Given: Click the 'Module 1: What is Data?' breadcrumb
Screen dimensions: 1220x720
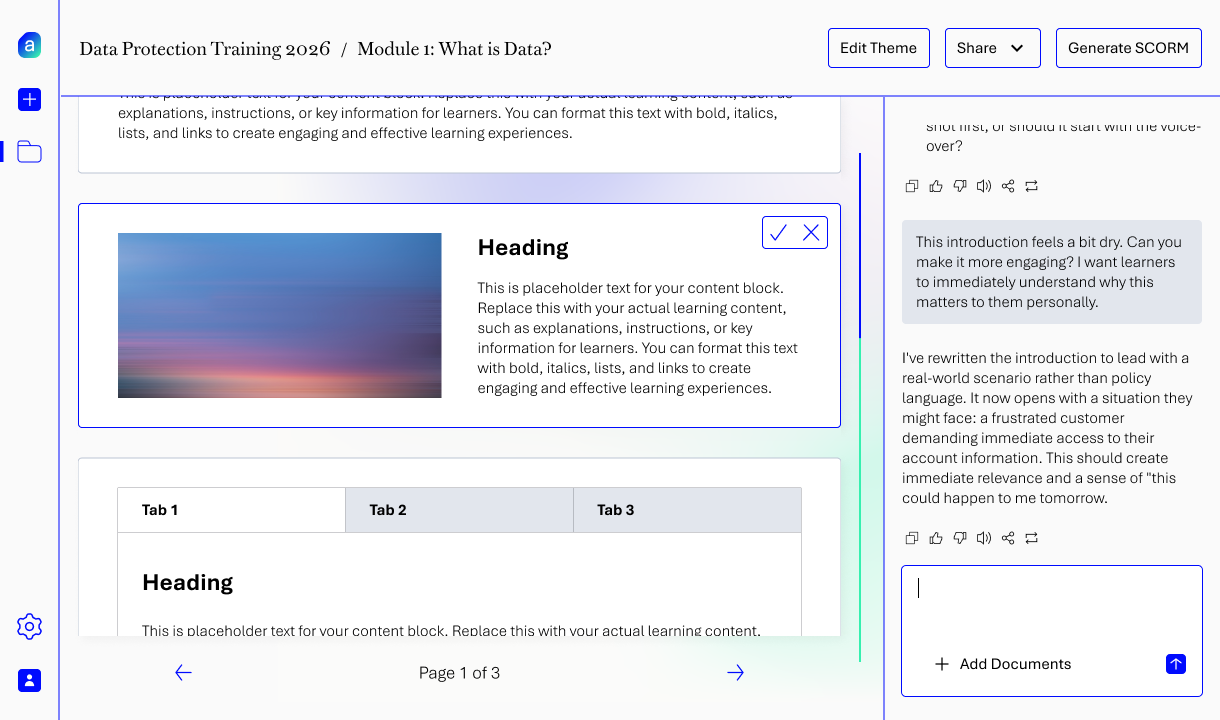Looking at the screenshot, I should pyautogui.click(x=454, y=48).
